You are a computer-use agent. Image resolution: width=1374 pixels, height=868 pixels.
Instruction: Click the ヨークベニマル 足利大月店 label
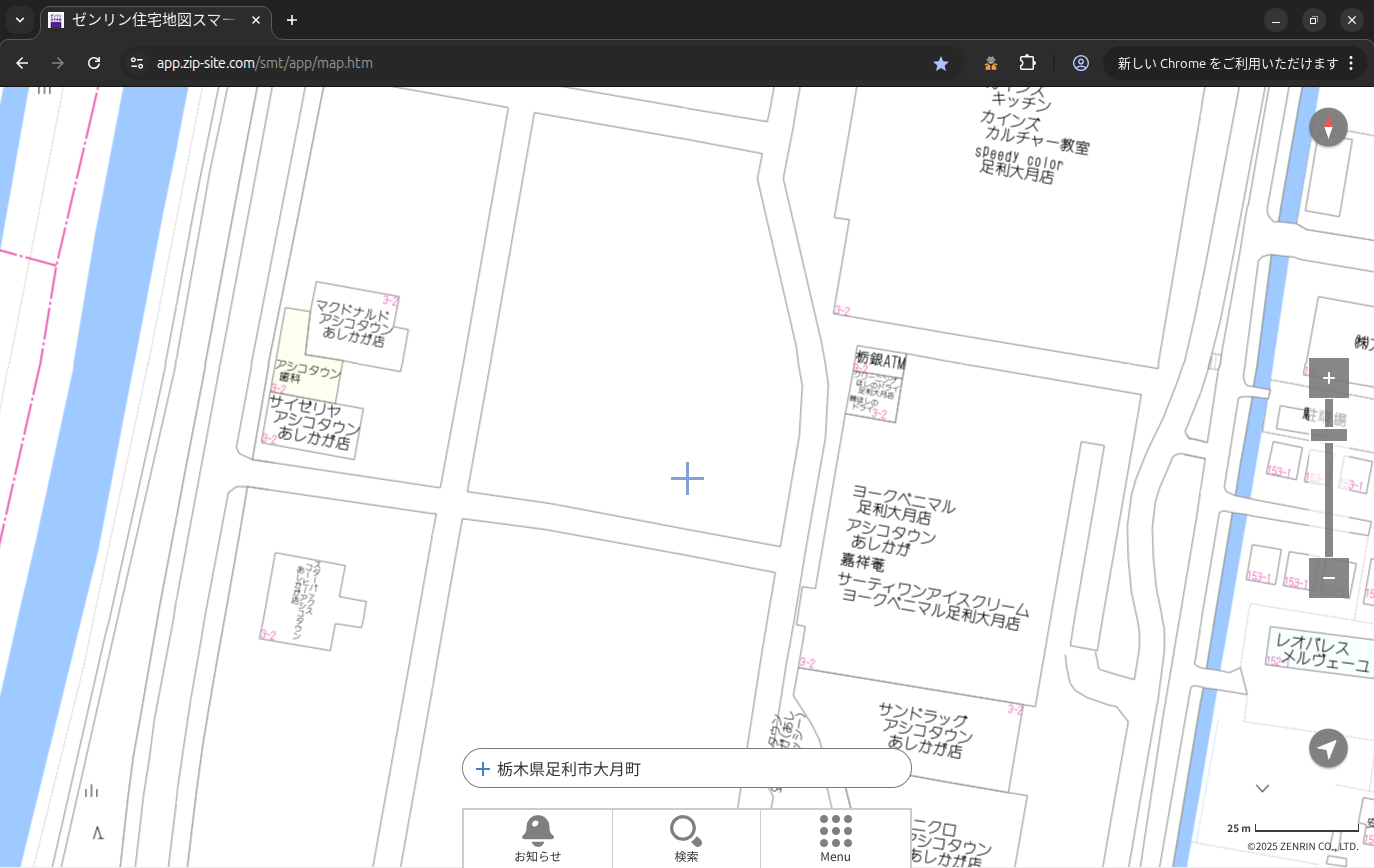[901, 506]
